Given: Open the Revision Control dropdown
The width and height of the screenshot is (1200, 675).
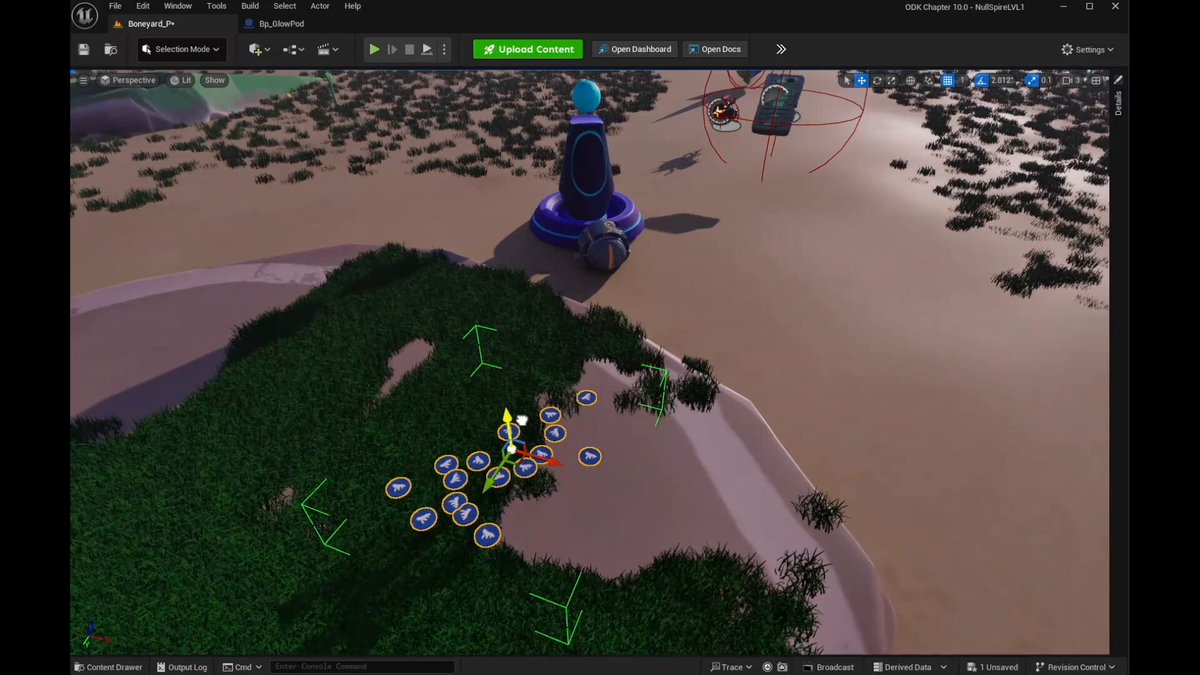Looking at the screenshot, I should (x=1075, y=667).
